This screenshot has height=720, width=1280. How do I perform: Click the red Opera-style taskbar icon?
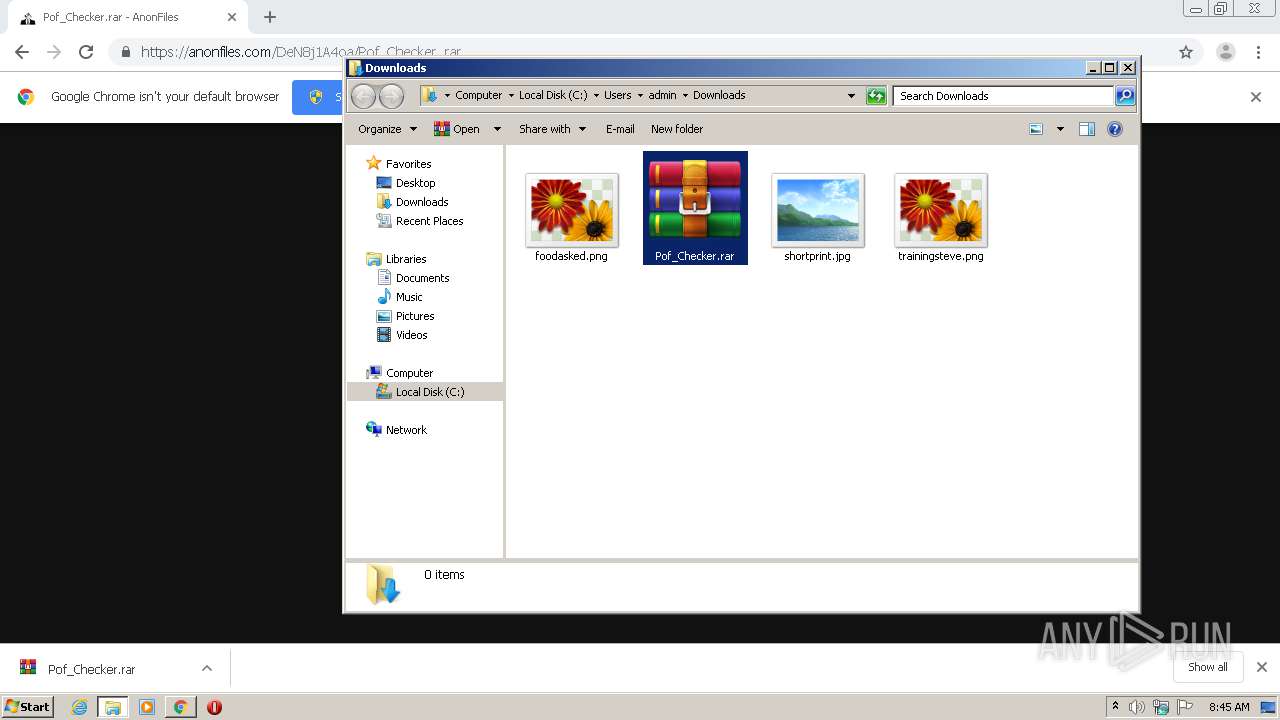(214, 707)
